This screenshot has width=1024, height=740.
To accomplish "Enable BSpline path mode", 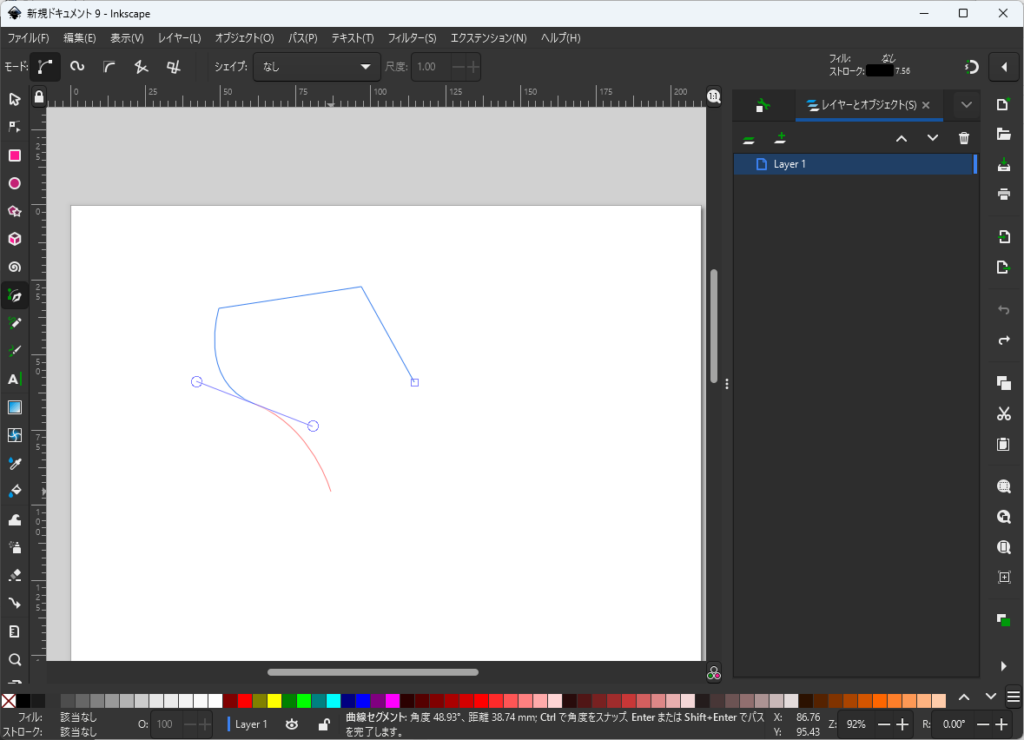I will pos(109,67).
